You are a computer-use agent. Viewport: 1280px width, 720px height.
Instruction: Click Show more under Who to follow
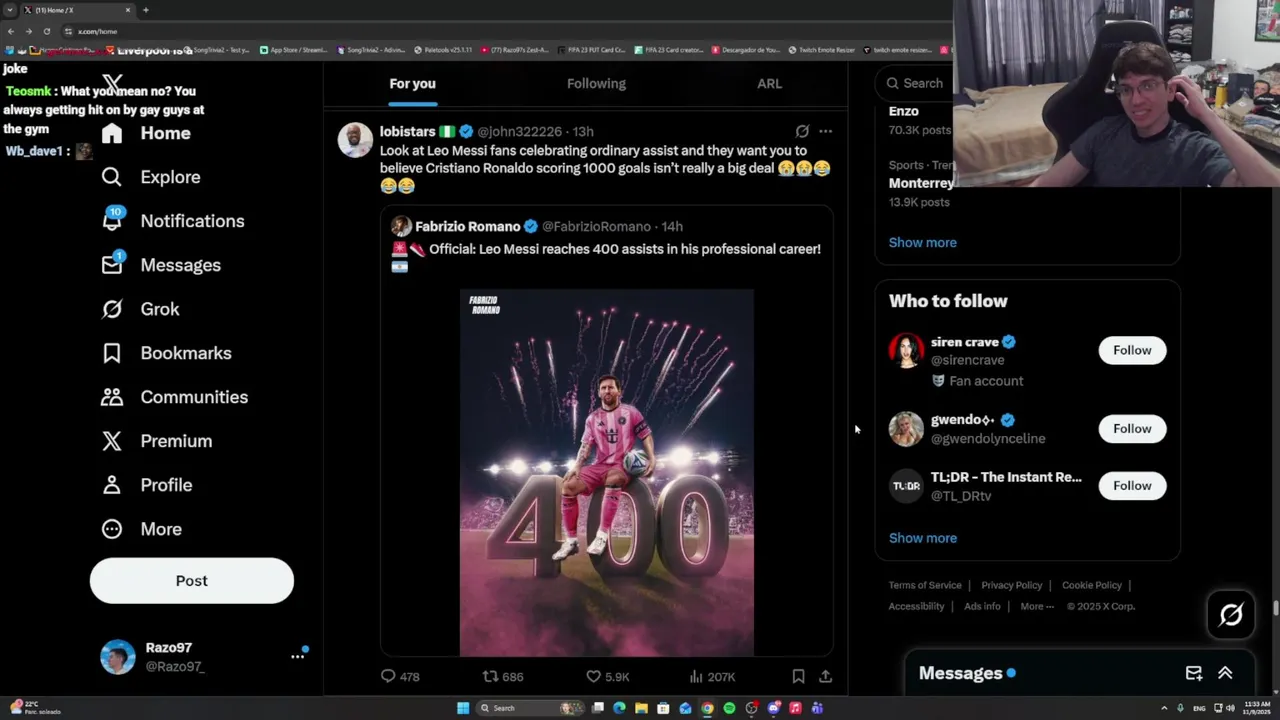tap(923, 538)
